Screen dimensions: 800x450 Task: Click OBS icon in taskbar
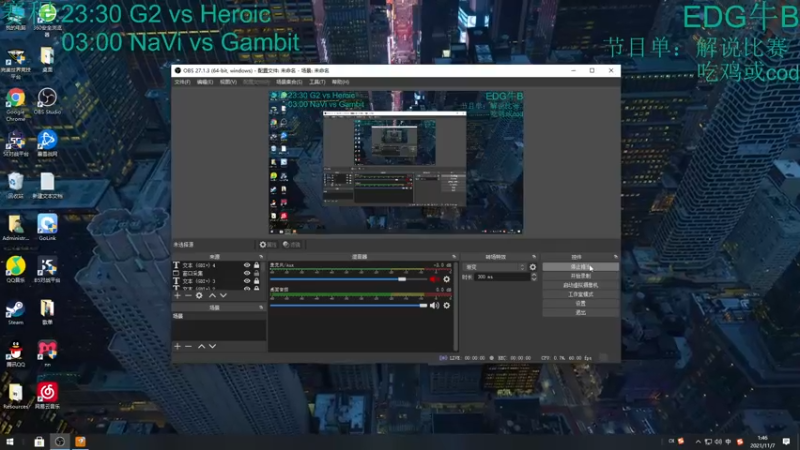(x=60, y=442)
